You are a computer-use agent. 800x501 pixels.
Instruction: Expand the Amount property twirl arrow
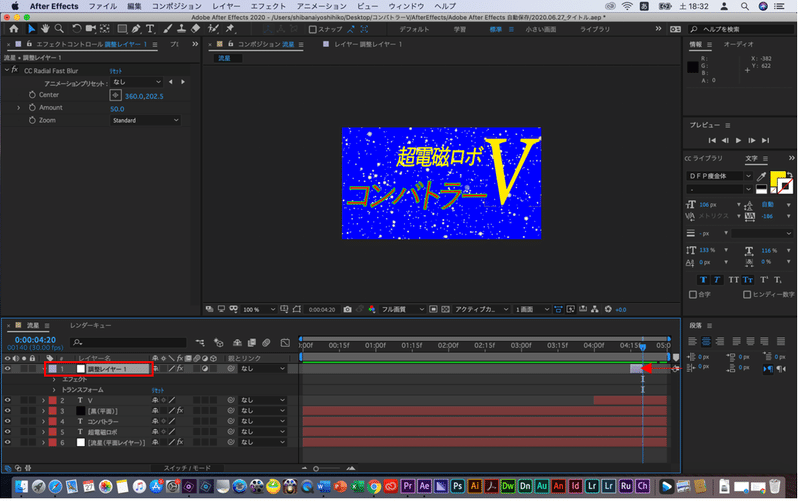19,108
